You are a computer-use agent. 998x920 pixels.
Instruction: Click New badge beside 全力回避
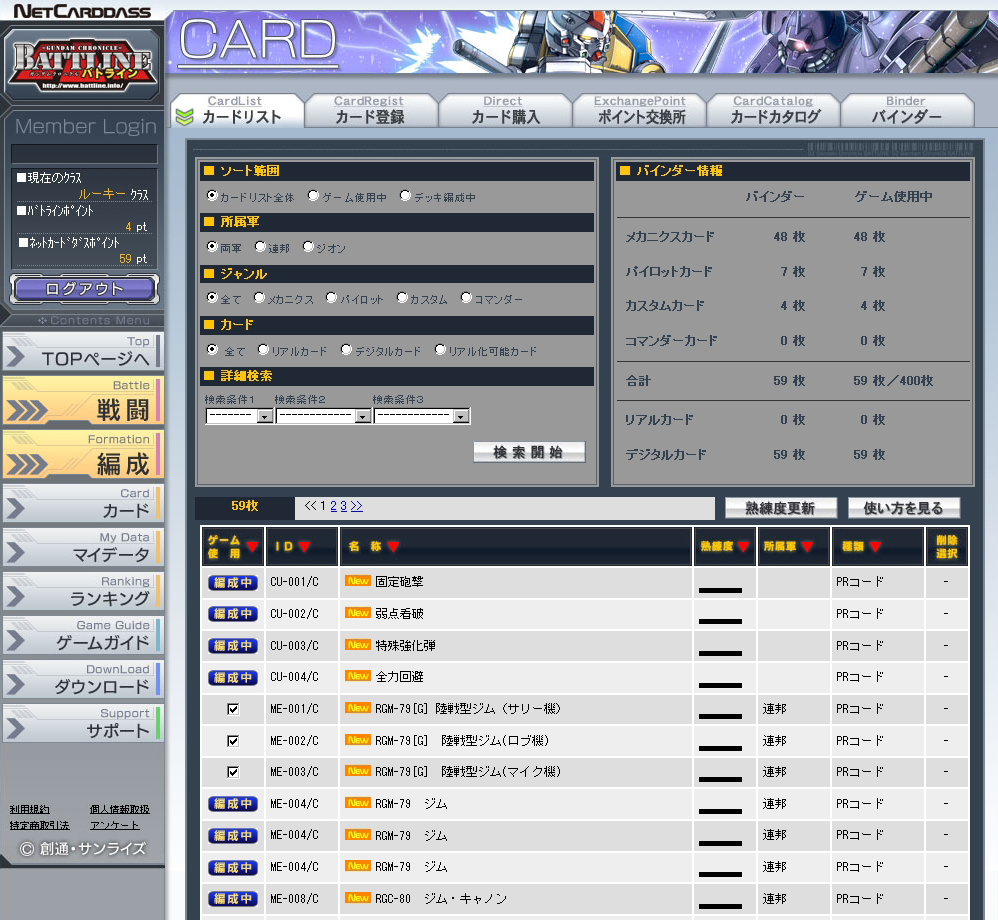(x=358, y=676)
